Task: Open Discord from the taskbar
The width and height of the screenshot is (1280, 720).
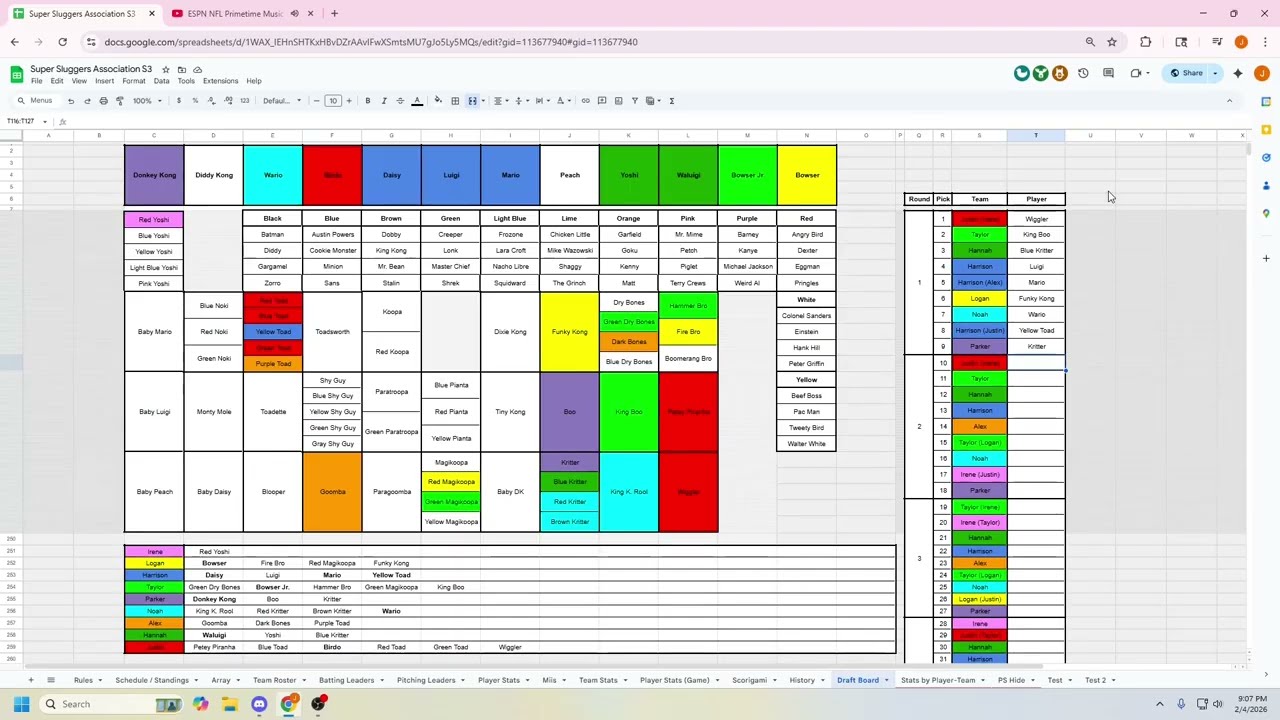Action: coord(259,704)
